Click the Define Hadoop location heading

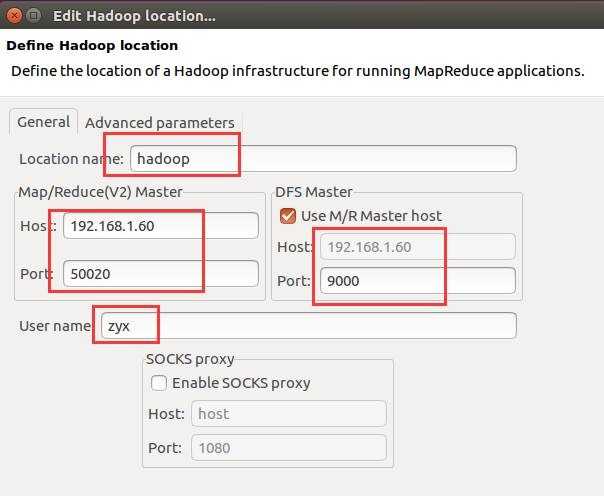[92, 45]
